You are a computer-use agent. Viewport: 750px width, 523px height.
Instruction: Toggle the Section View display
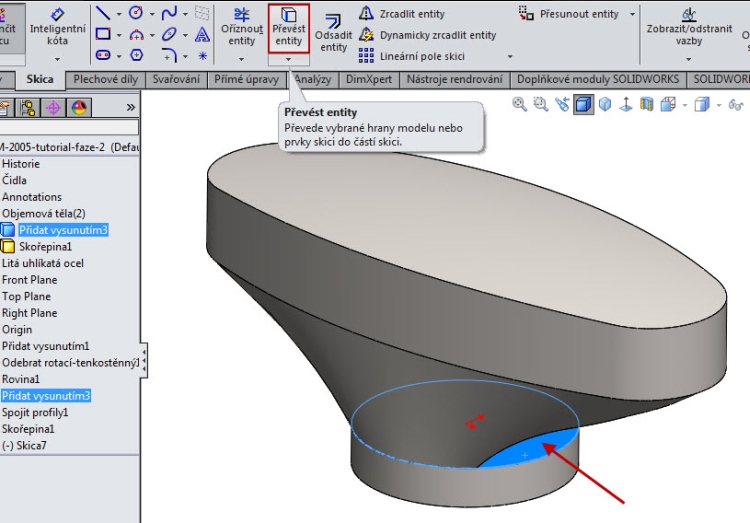point(647,104)
